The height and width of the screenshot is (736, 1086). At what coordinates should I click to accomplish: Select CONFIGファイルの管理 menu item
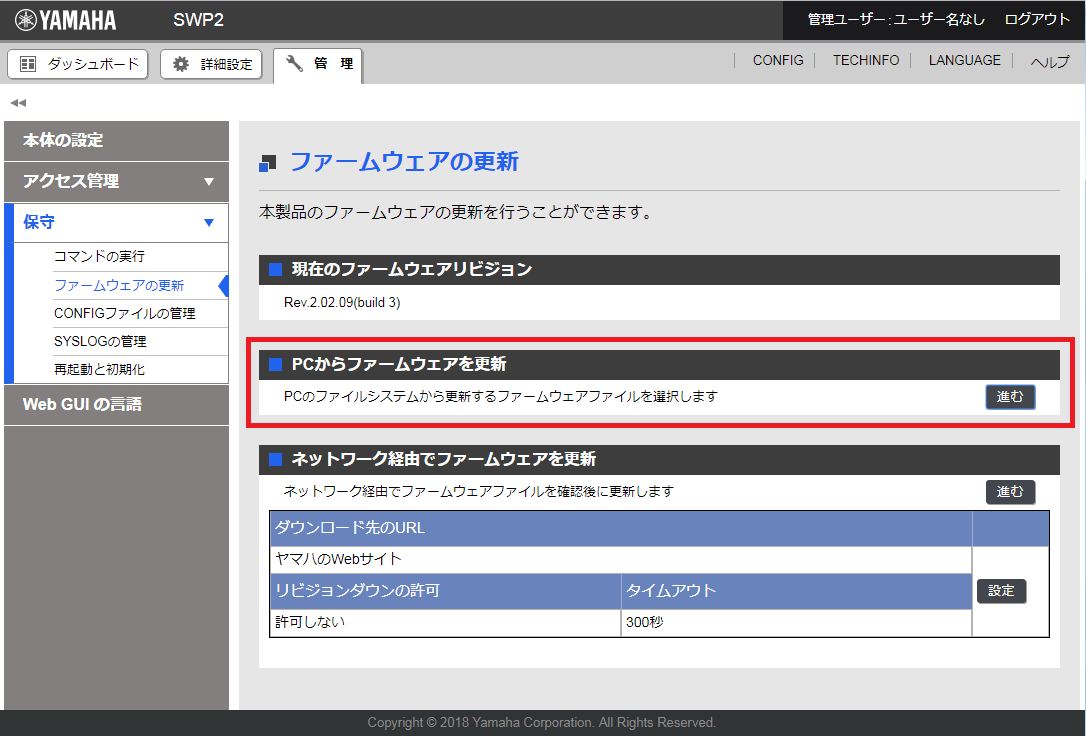coord(124,313)
